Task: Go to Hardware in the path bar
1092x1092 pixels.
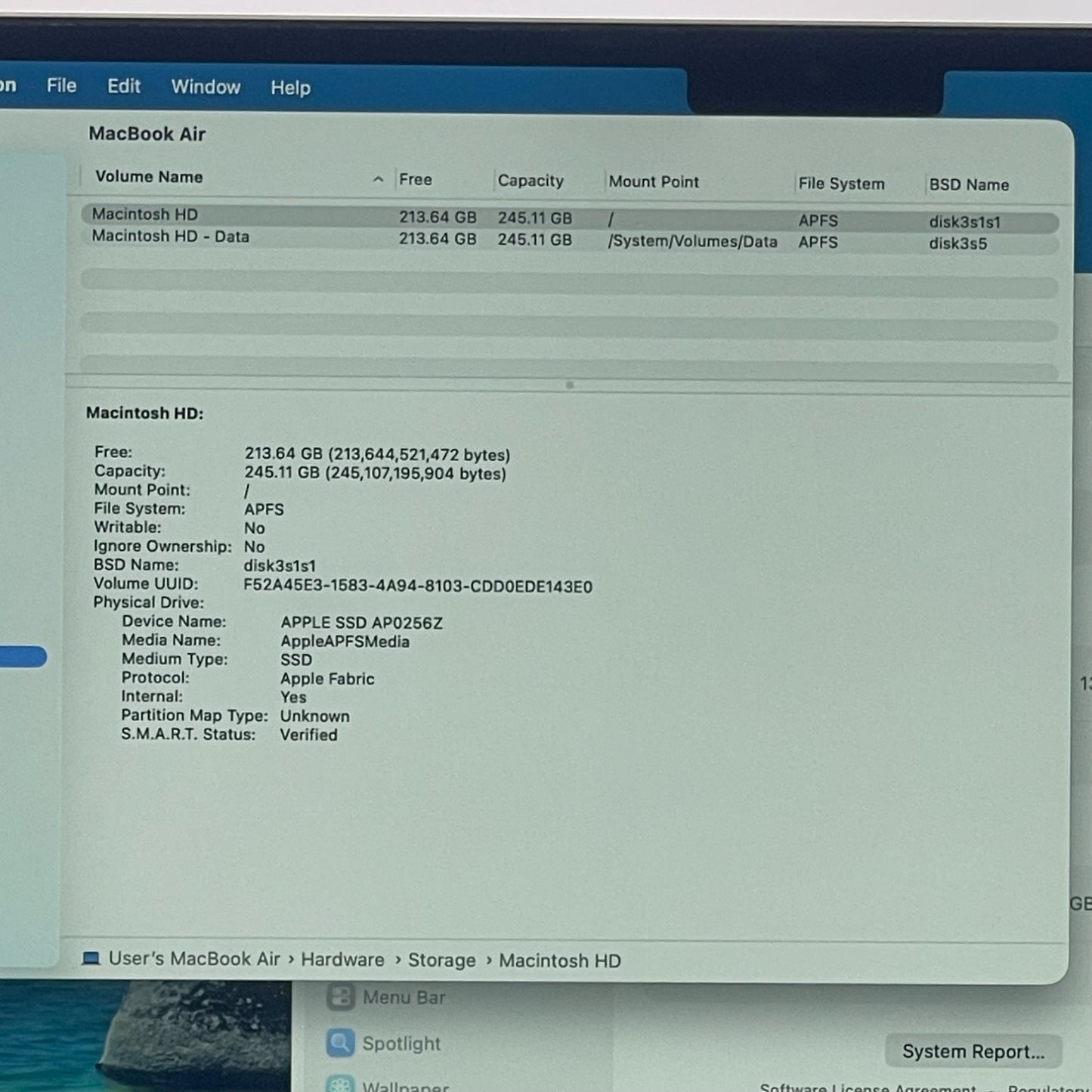Action: coord(342,960)
